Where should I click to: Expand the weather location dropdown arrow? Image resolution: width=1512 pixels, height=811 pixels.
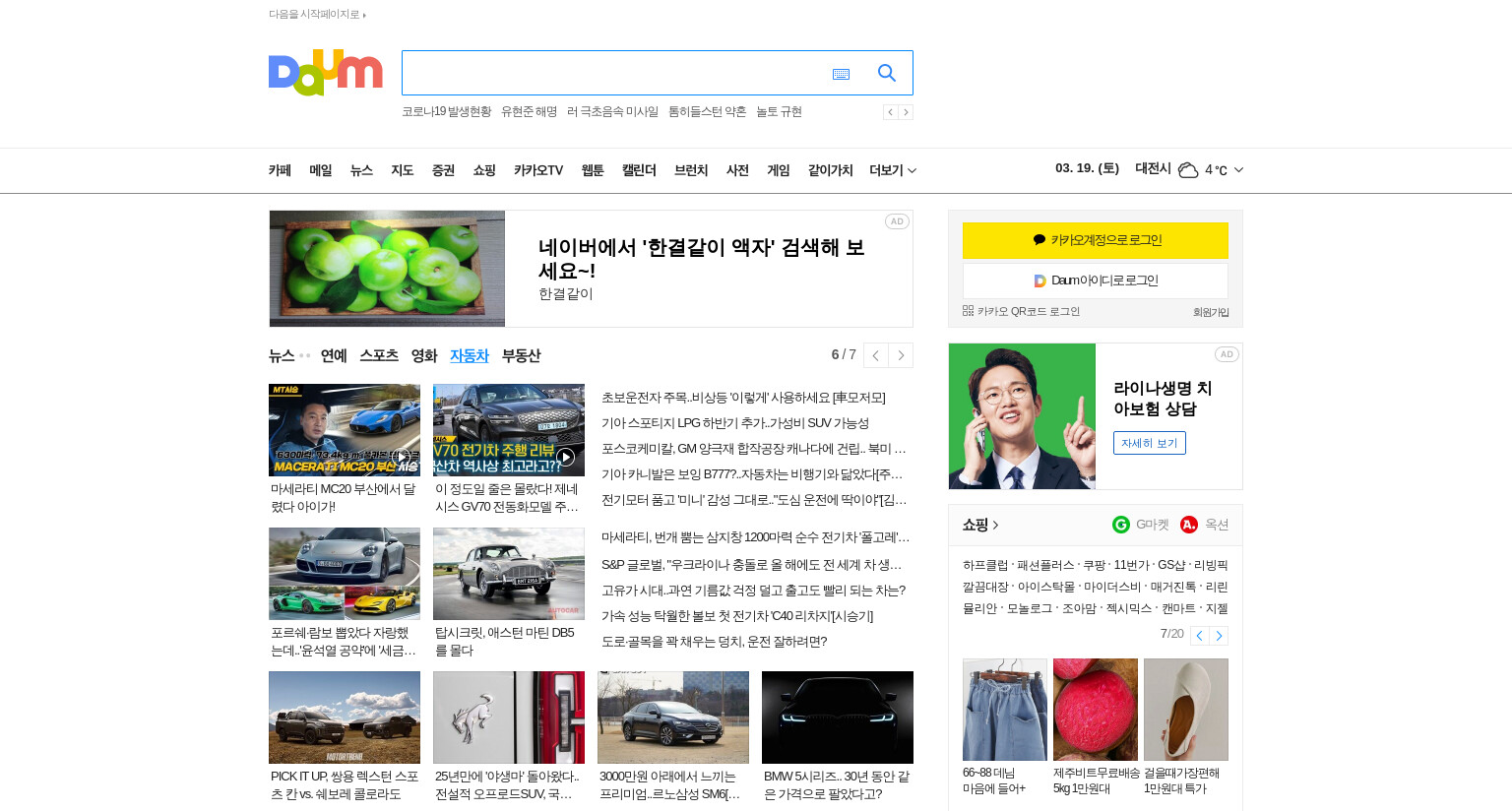1238,170
